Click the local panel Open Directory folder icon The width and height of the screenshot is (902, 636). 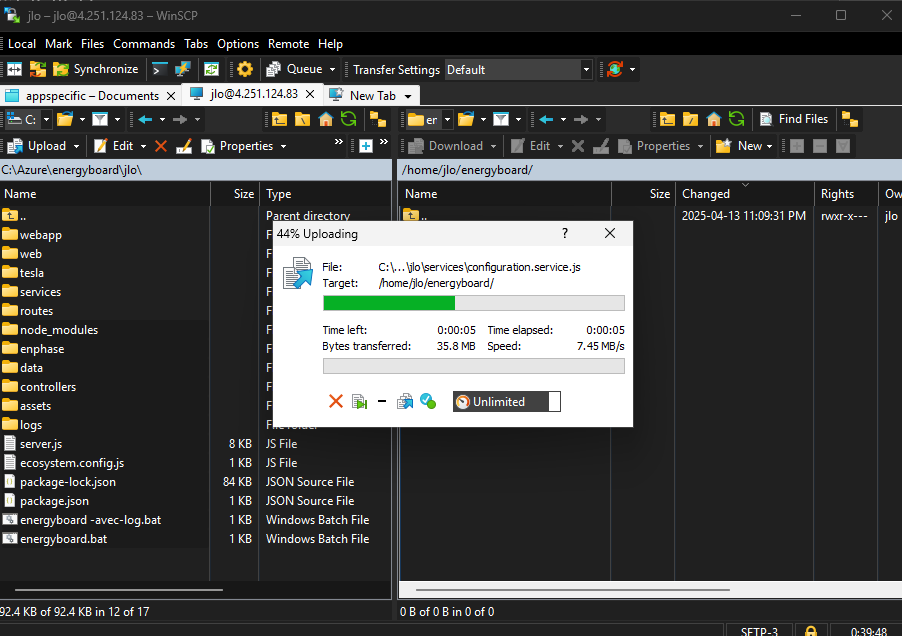tap(64, 119)
